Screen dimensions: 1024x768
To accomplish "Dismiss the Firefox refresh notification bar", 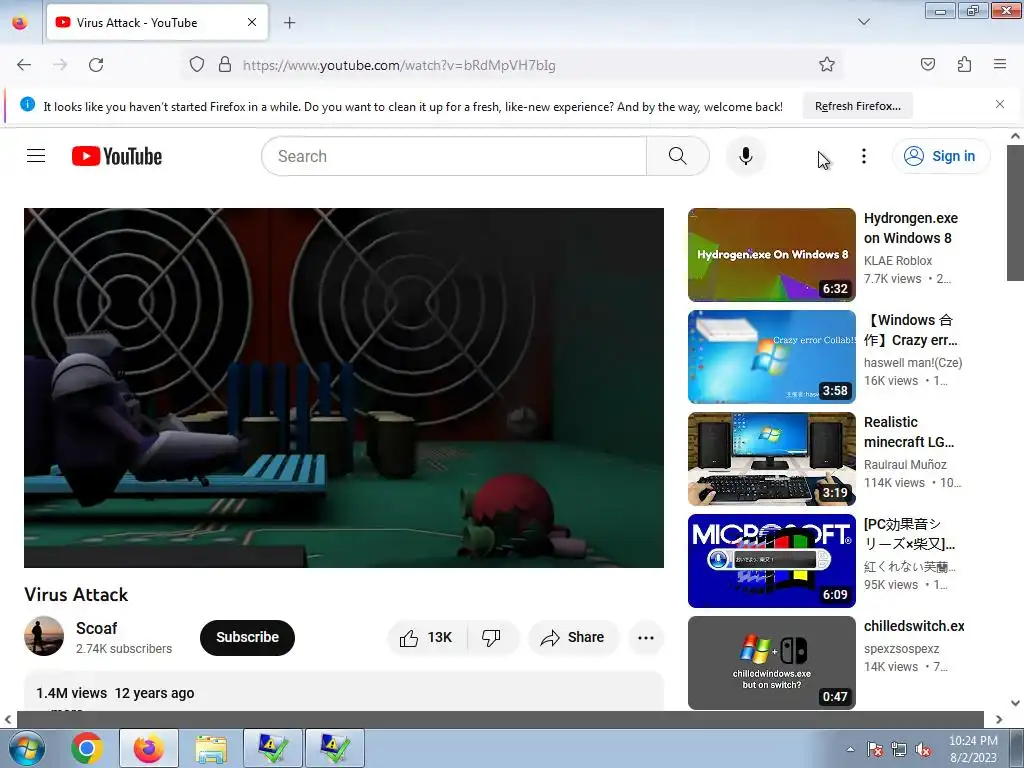I will pyautogui.click(x=1000, y=104).
